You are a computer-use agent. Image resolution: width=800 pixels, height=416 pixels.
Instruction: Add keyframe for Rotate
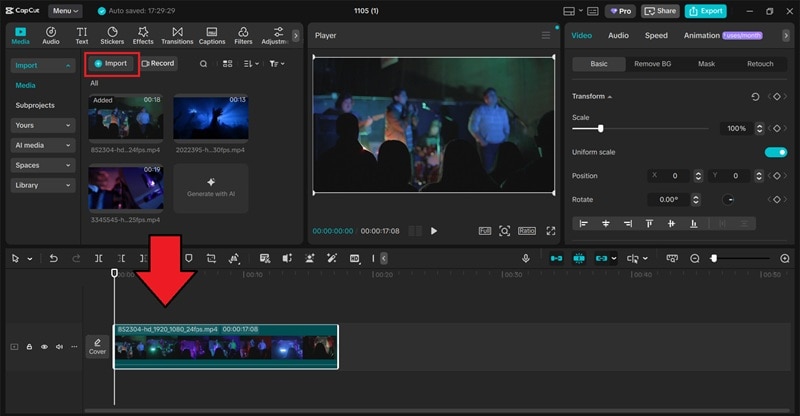coord(777,200)
